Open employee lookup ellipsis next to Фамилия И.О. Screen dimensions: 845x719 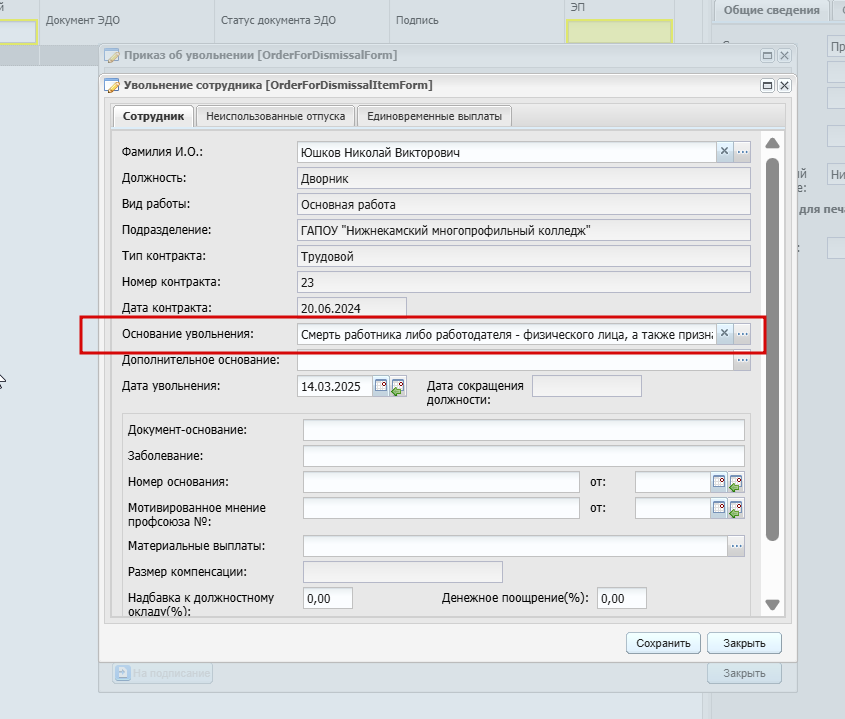pos(742,152)
